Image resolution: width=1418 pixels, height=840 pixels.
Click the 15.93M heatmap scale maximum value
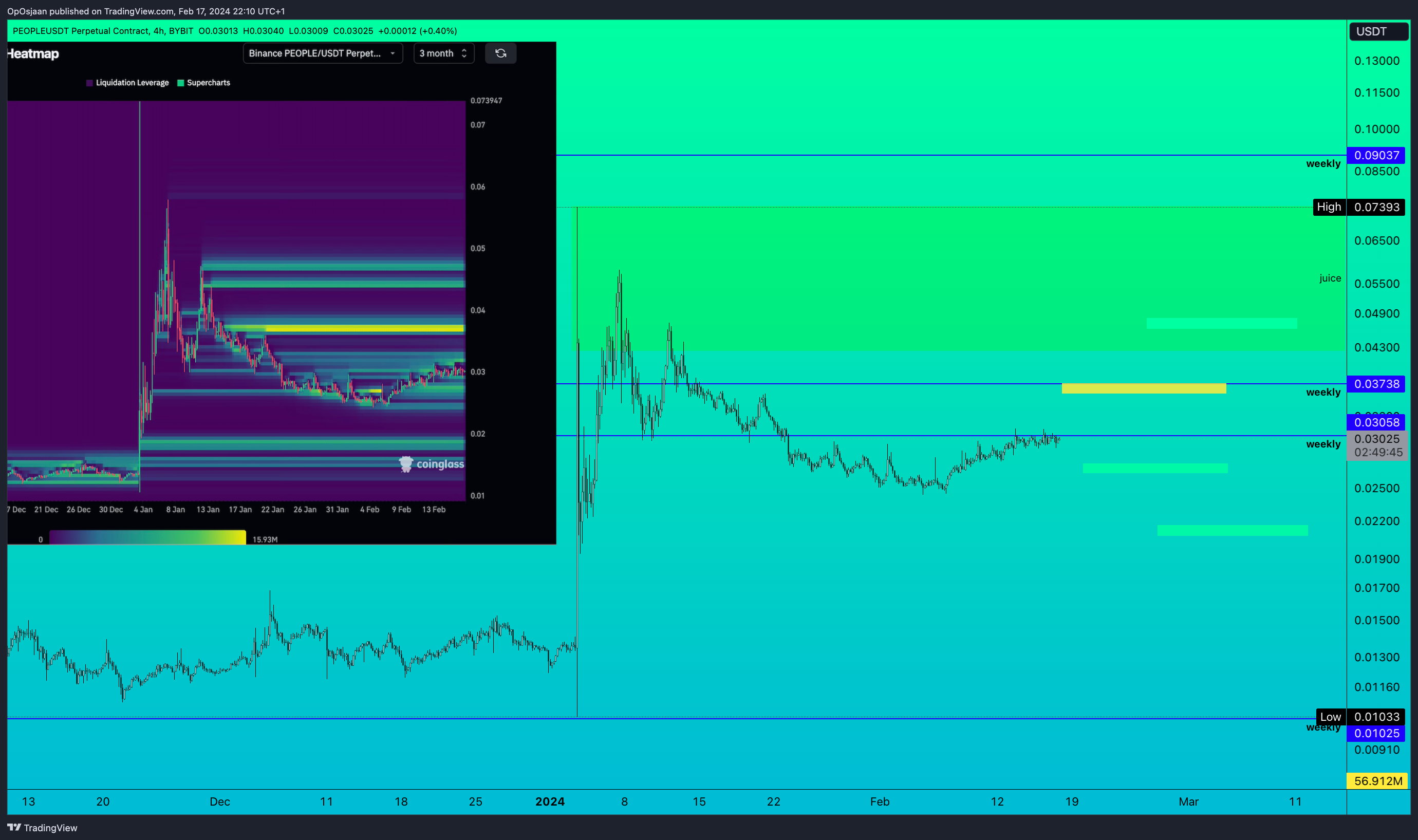tap(265, 539)
